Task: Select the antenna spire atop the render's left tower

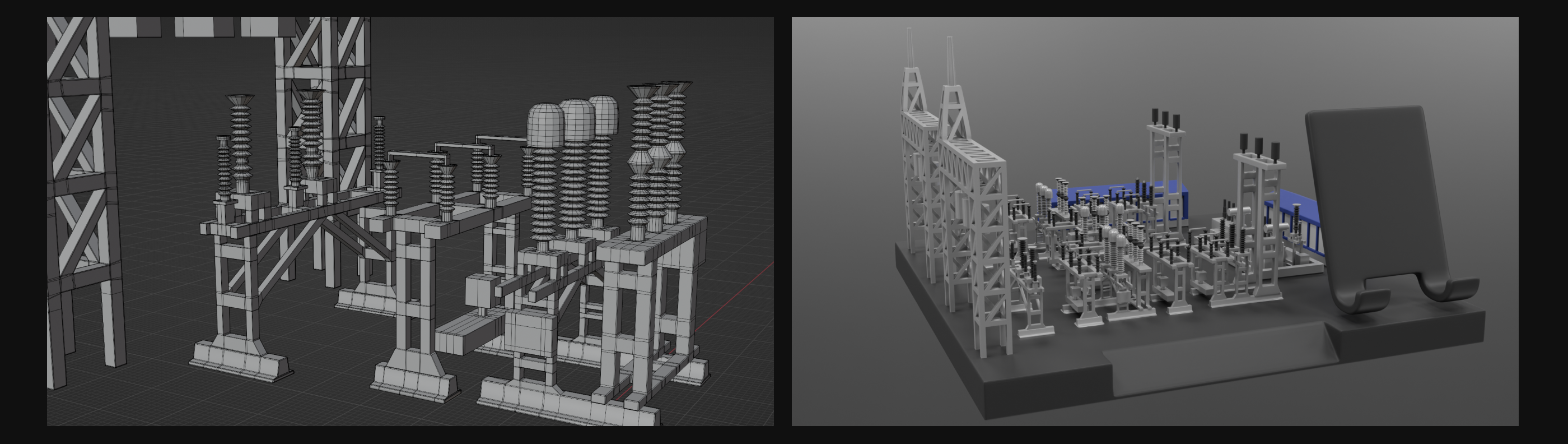Action: click(911, 49)
